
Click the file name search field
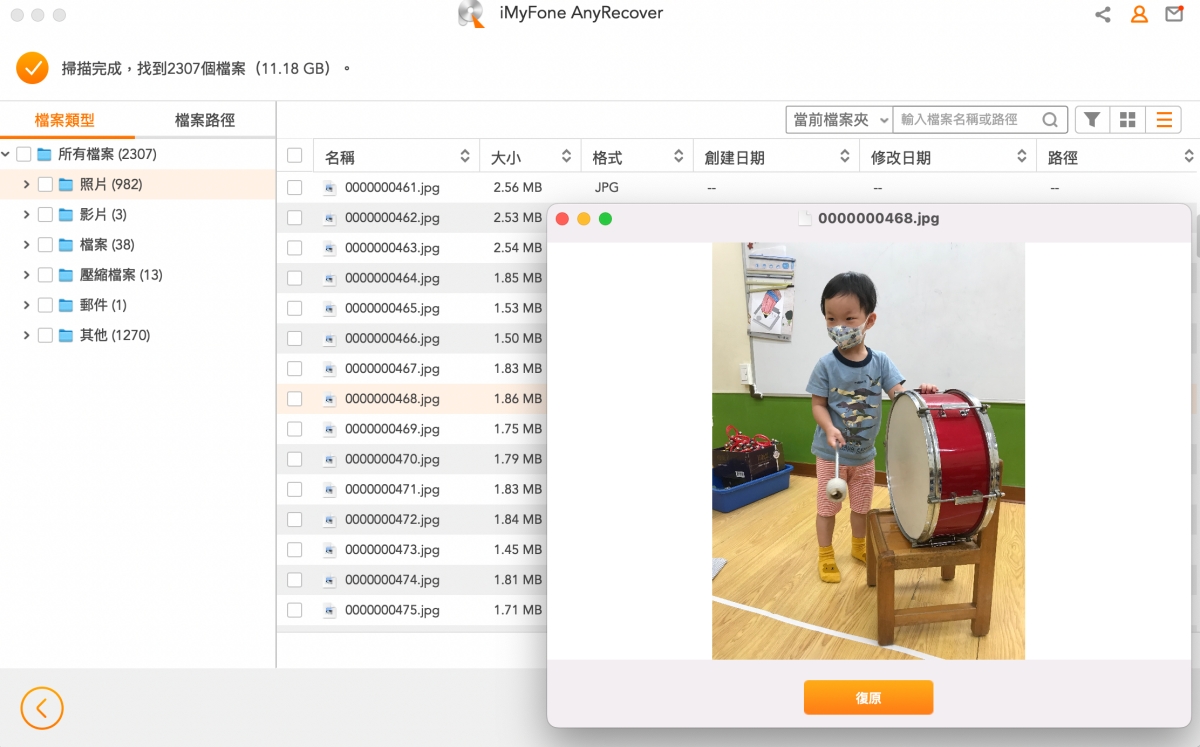tap(967, 120)
